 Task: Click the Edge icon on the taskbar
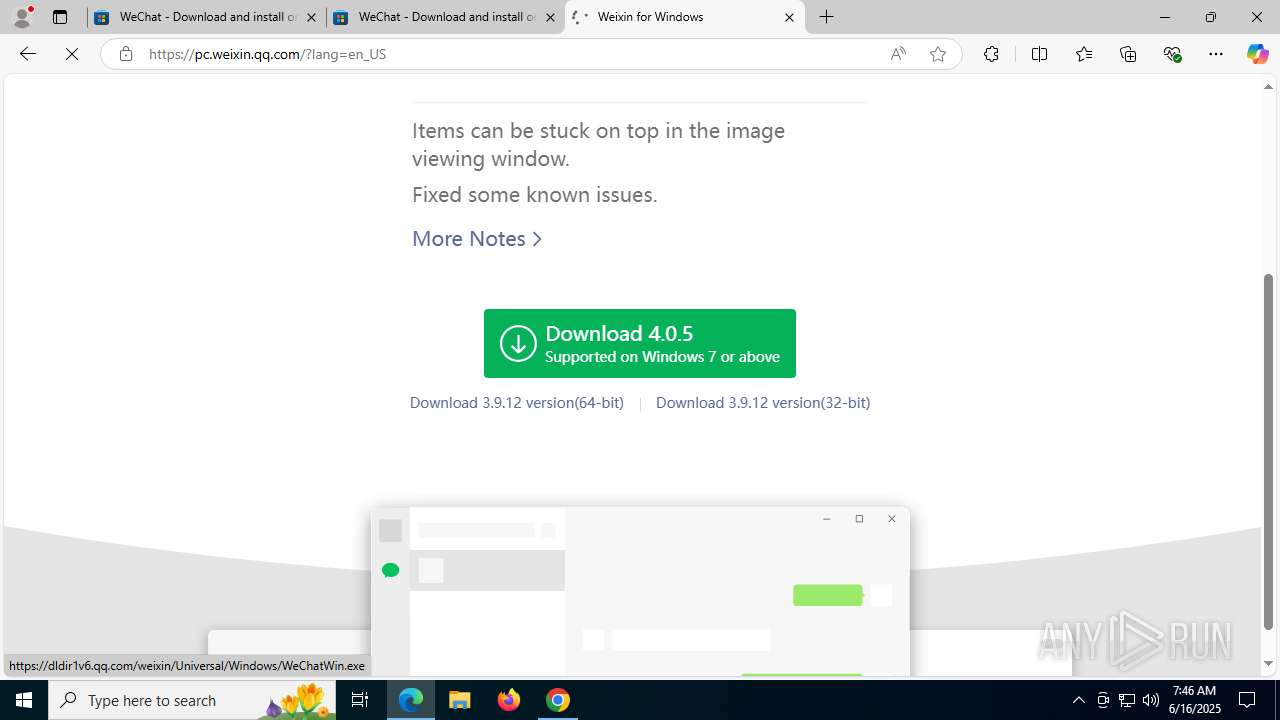point(411,700)
